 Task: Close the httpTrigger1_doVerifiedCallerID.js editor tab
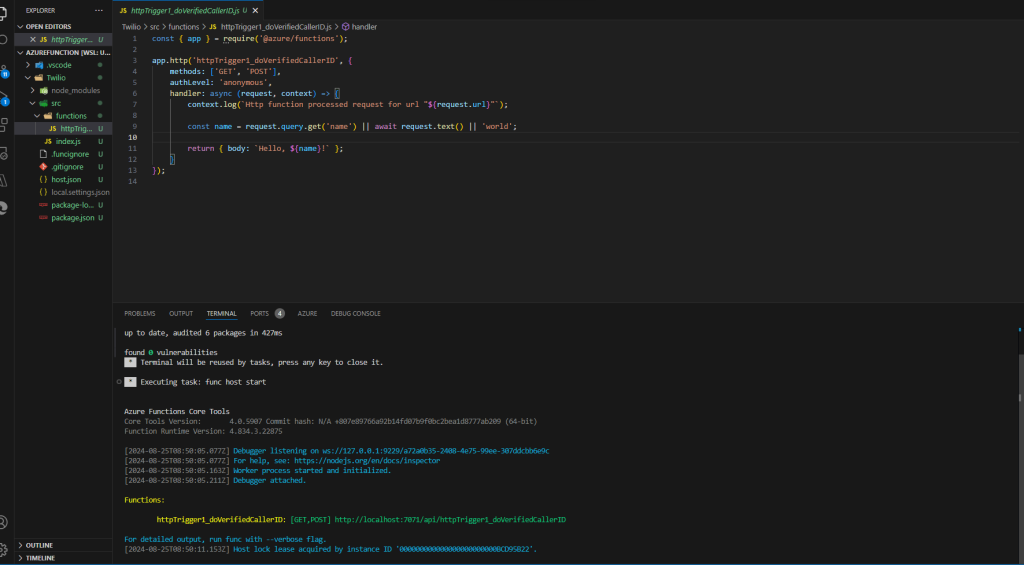coord(32,39)
